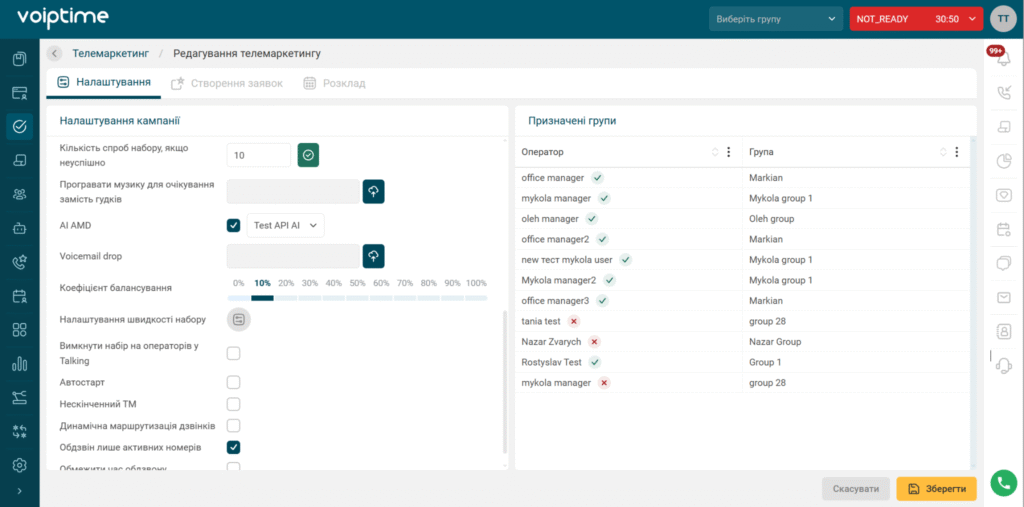Image resolution: width=1024 pixels, height=507 pixels.
Task: Open the bar chart statistics sidebar icon
Action: (x=20, y=363)
